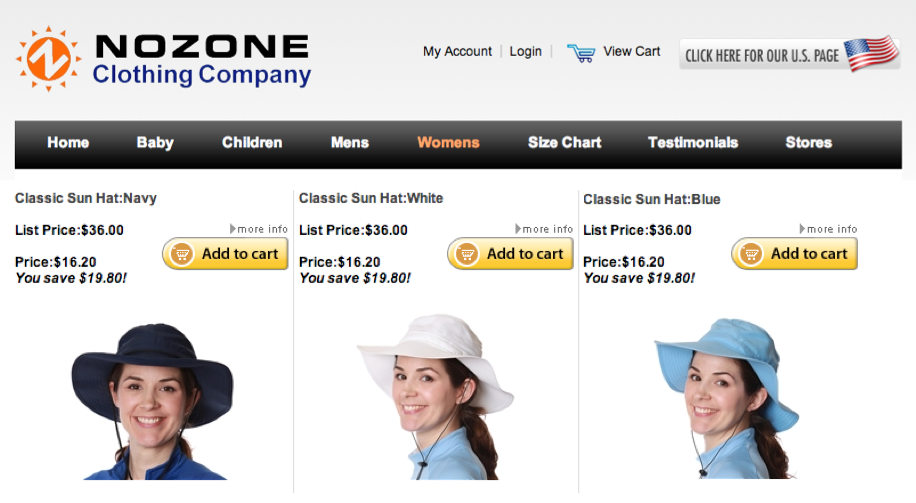Open the My Account link
916x503 pixels.
(457, 51)
